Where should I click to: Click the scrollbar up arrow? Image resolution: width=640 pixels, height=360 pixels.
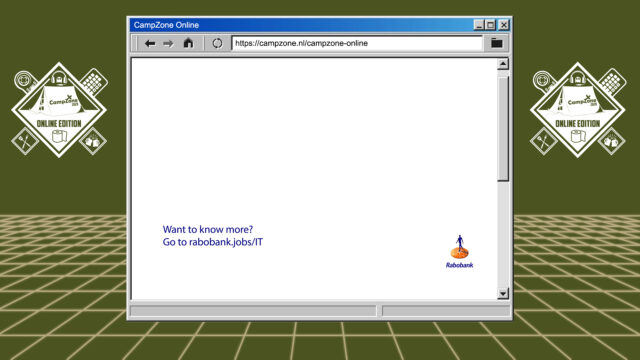coord(503,64)
